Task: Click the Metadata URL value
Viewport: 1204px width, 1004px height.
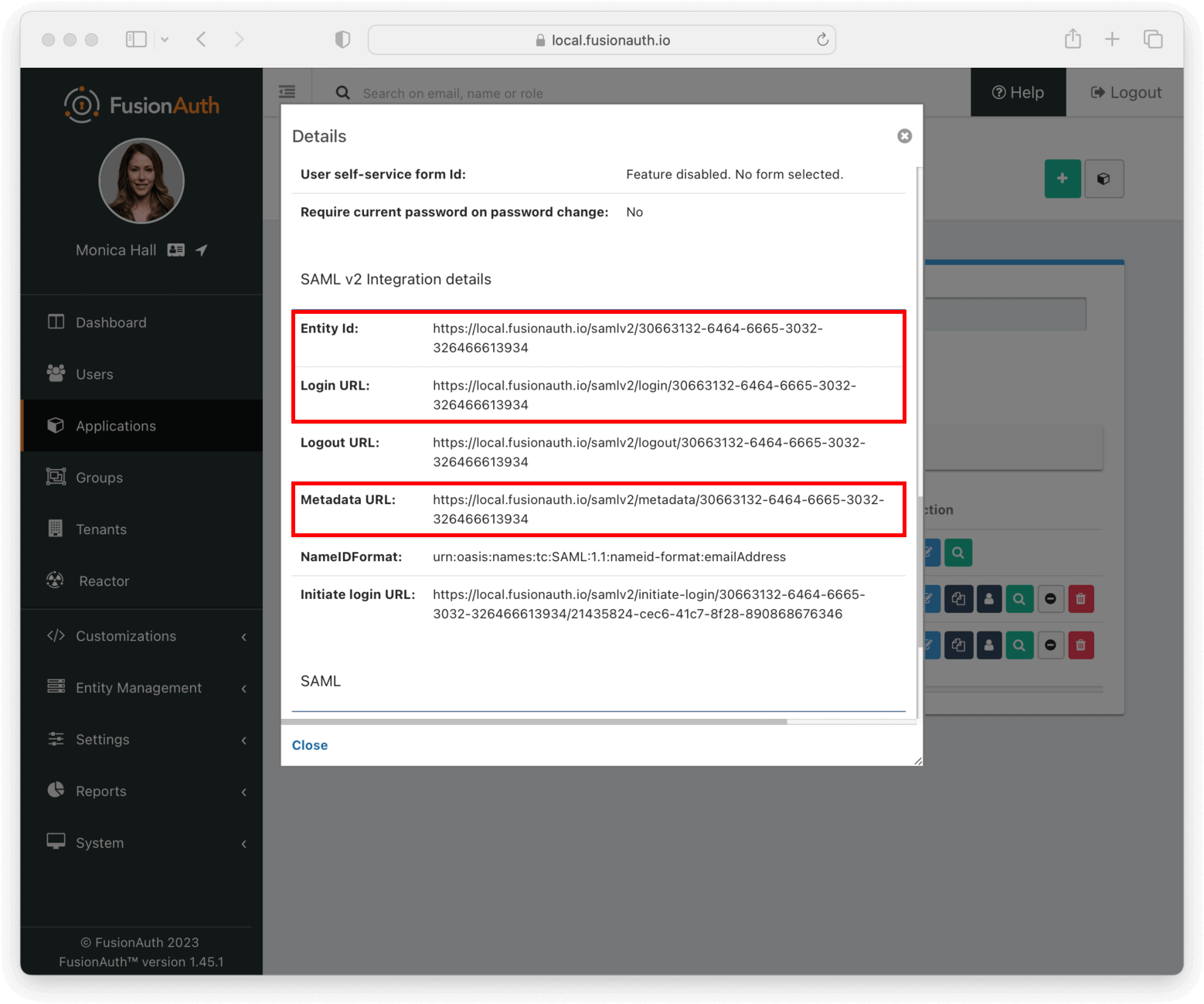Action: click(x=658, y=509)
